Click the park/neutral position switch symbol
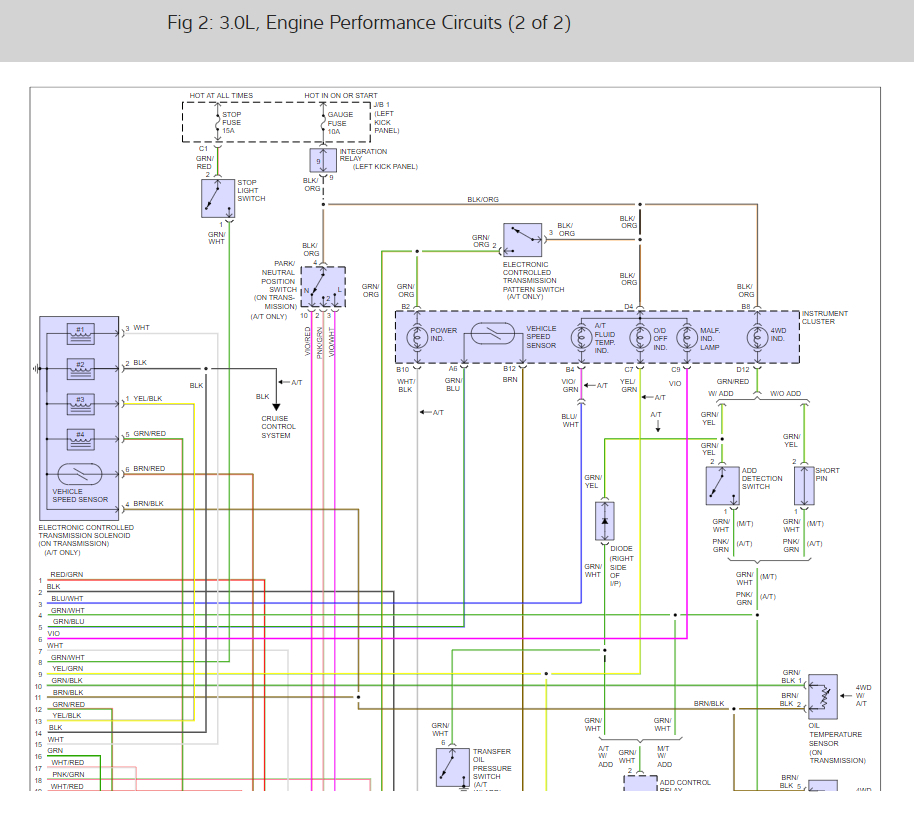This screenshot has width=914, height=814. coord(322,287)
